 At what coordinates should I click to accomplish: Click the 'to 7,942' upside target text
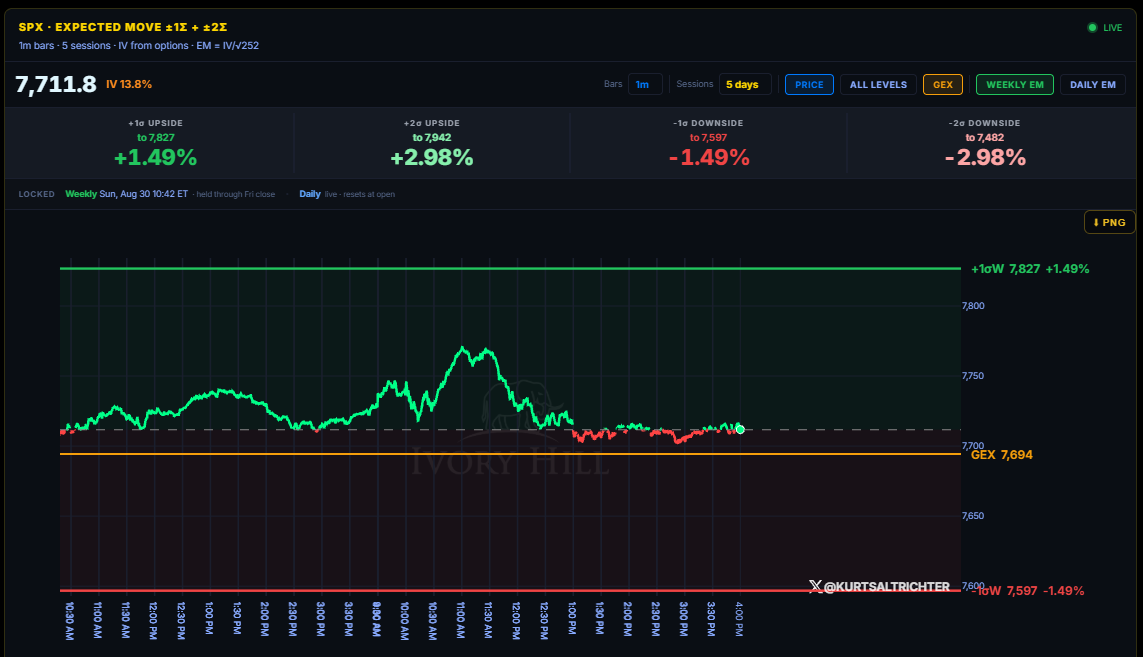click(x=432, y=137)
